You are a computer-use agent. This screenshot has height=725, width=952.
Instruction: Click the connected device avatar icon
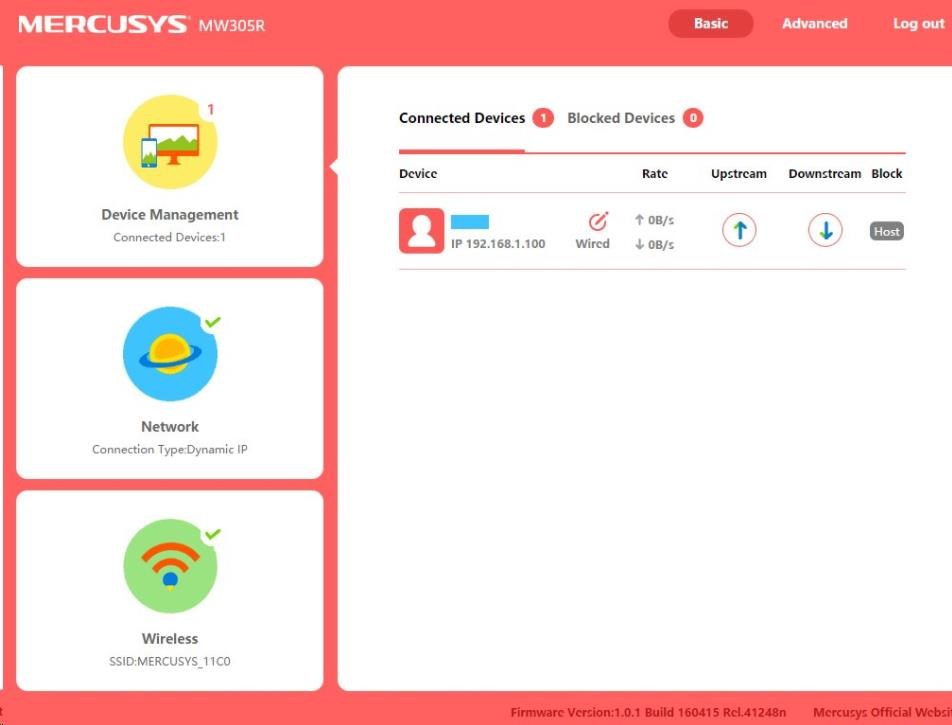(x=421, y=231)
